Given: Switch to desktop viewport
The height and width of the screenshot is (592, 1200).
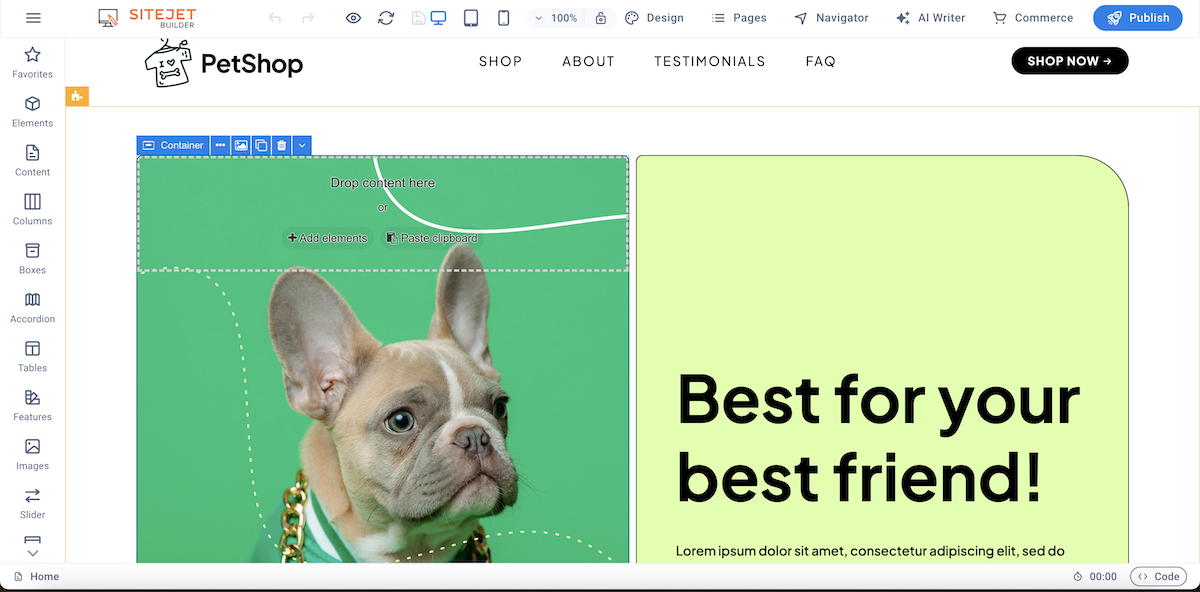Looking at the screenshot, I should pos(438,18).
